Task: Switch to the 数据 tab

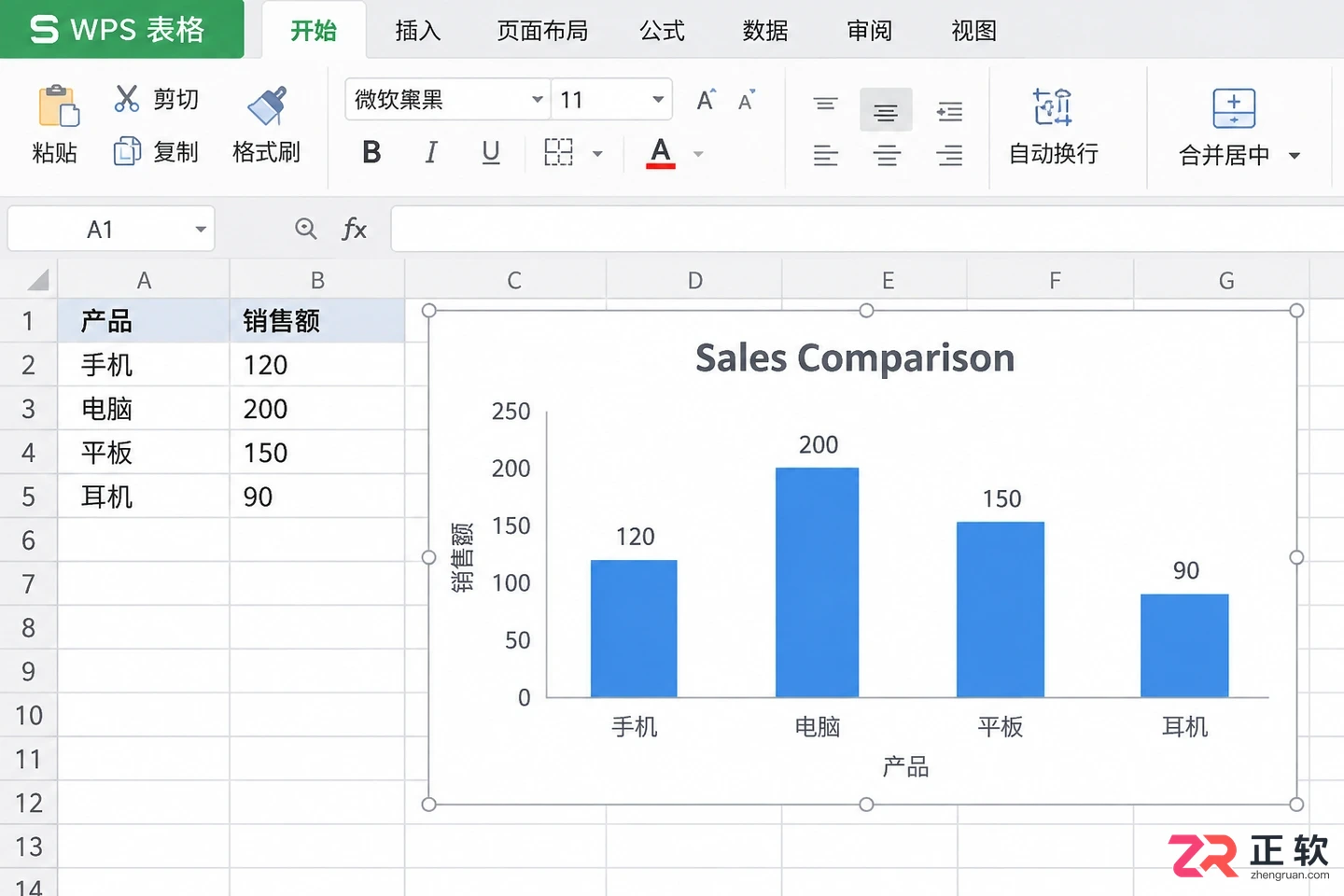Action: [765, 31]
